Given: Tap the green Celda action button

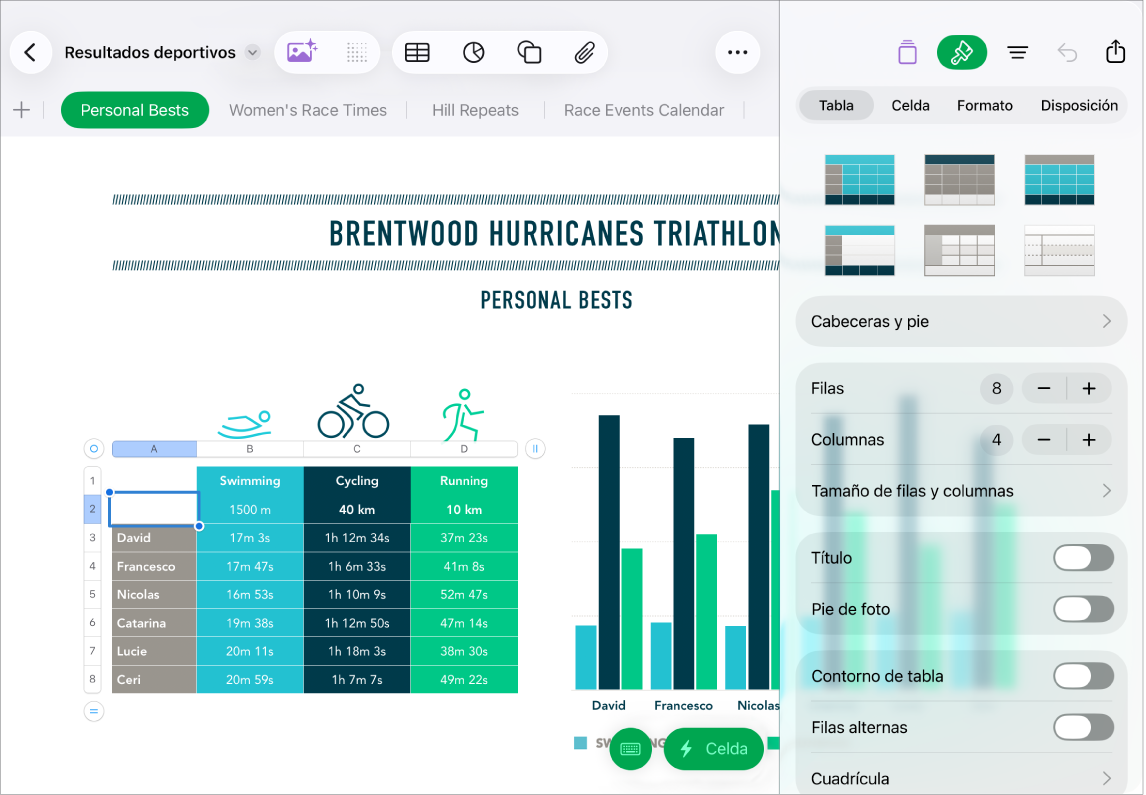Looking at the screenshot, I should (x=714, y=749).
